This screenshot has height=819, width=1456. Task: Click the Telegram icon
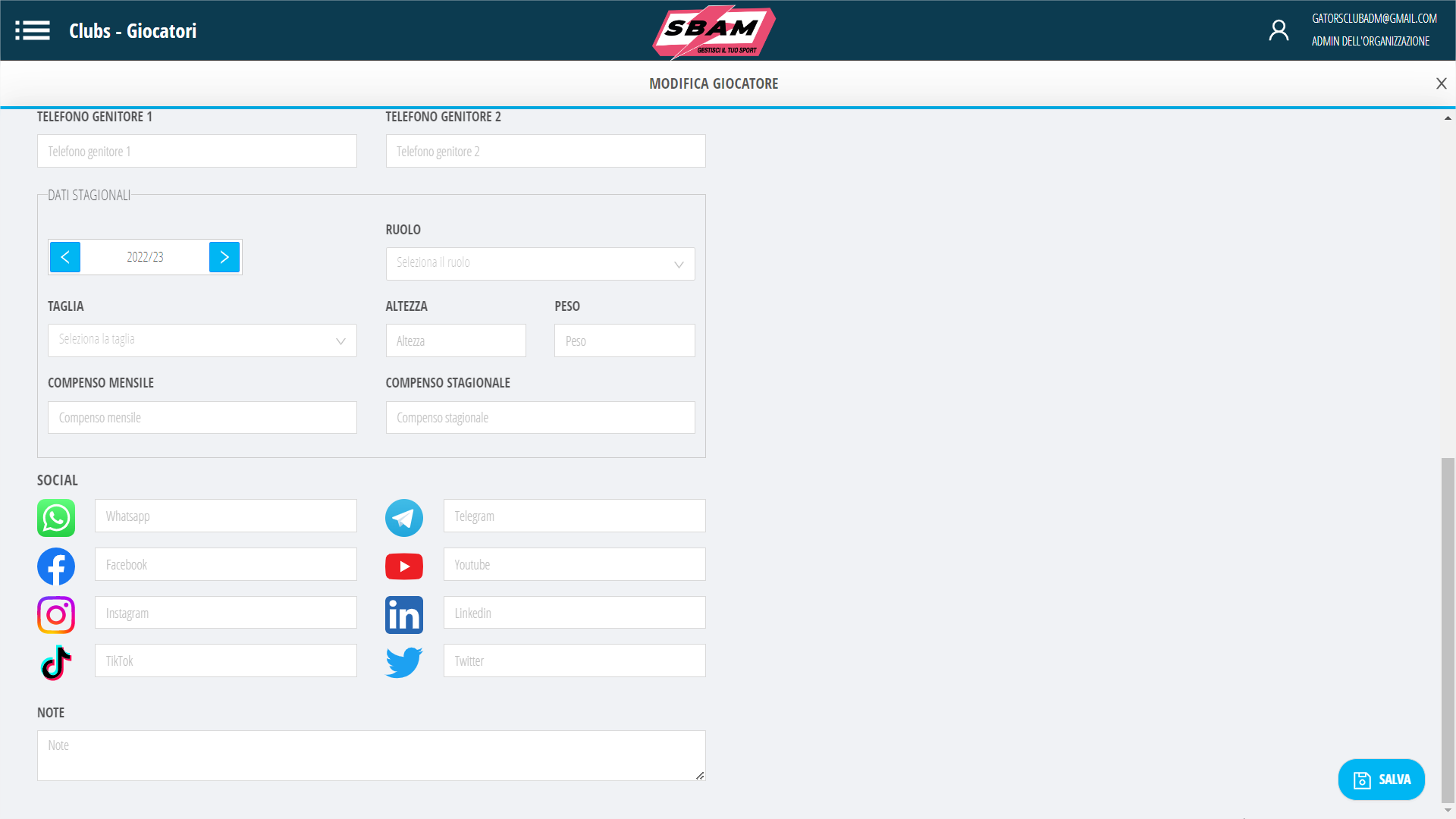[x=404, y=518]
